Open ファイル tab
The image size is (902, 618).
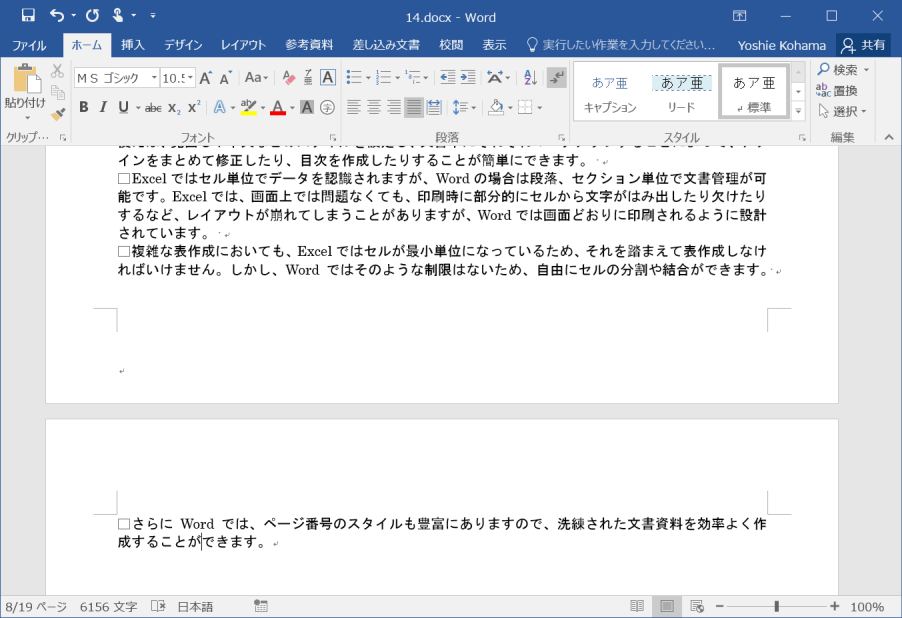[29, 45]
